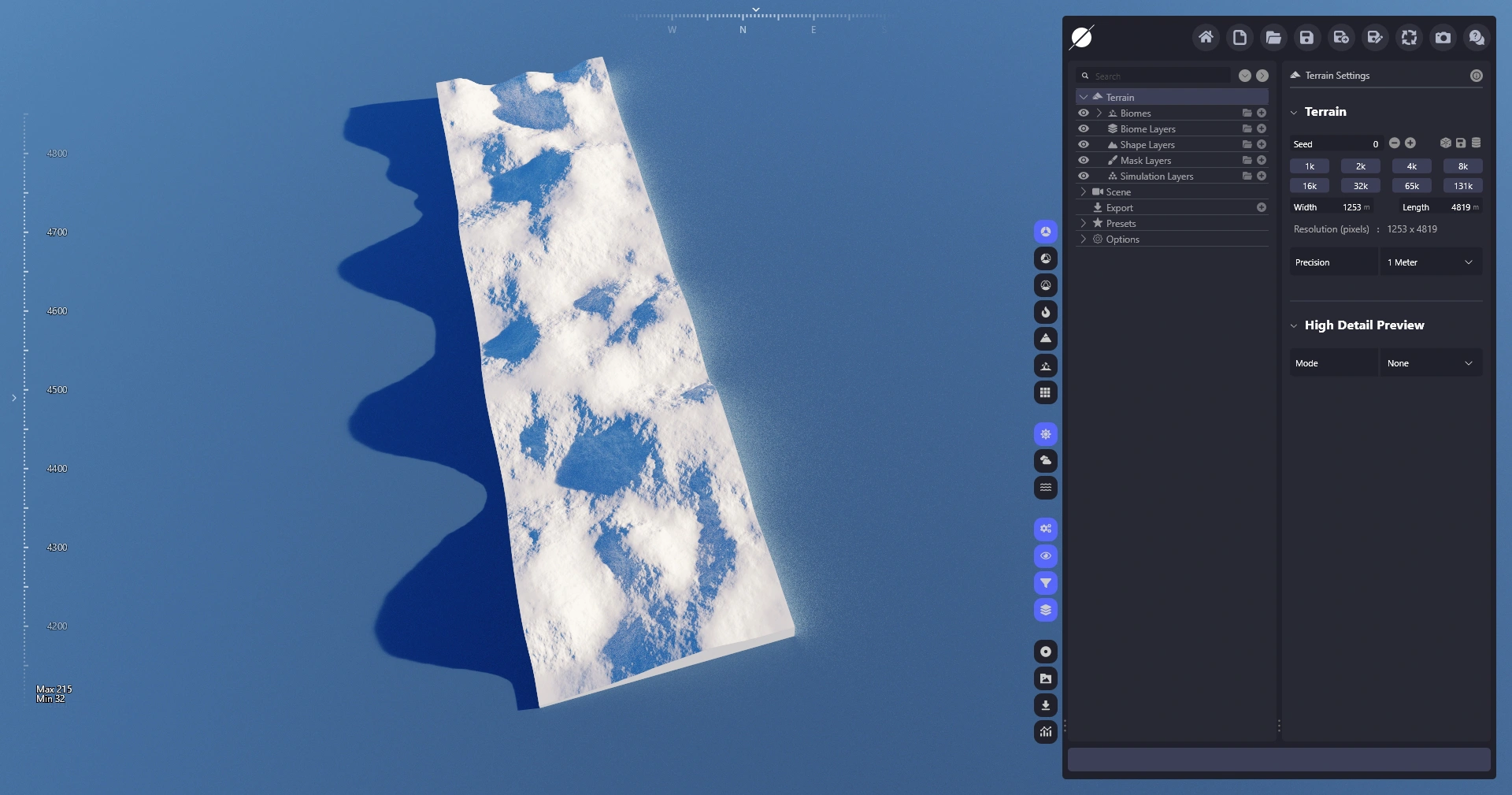Expand the Biomes tree node
The height and width of the screenshot is (795, 1512).
coord(1099,113)
